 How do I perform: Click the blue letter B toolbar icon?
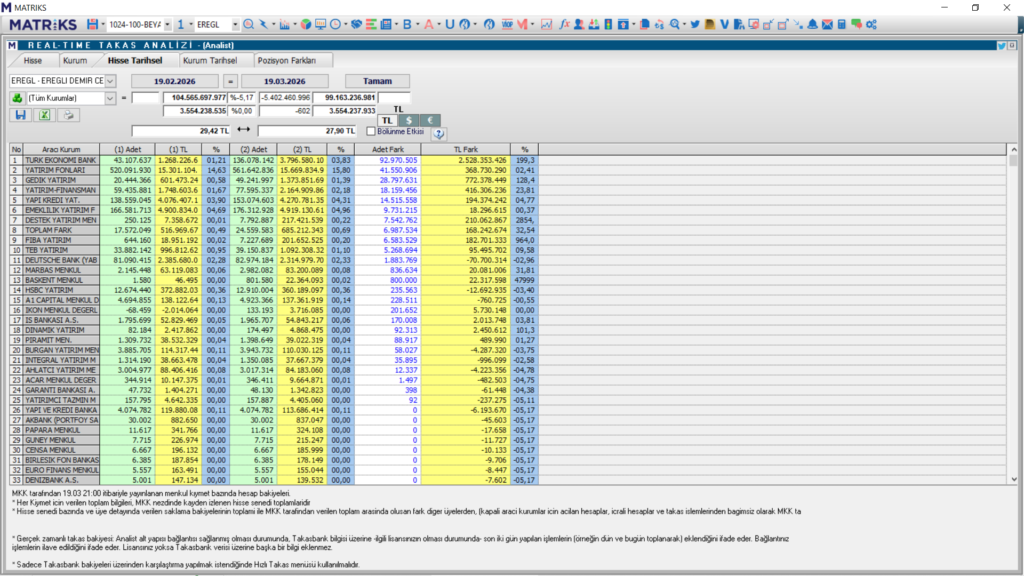pyautogui.click(x=407, y=24)
